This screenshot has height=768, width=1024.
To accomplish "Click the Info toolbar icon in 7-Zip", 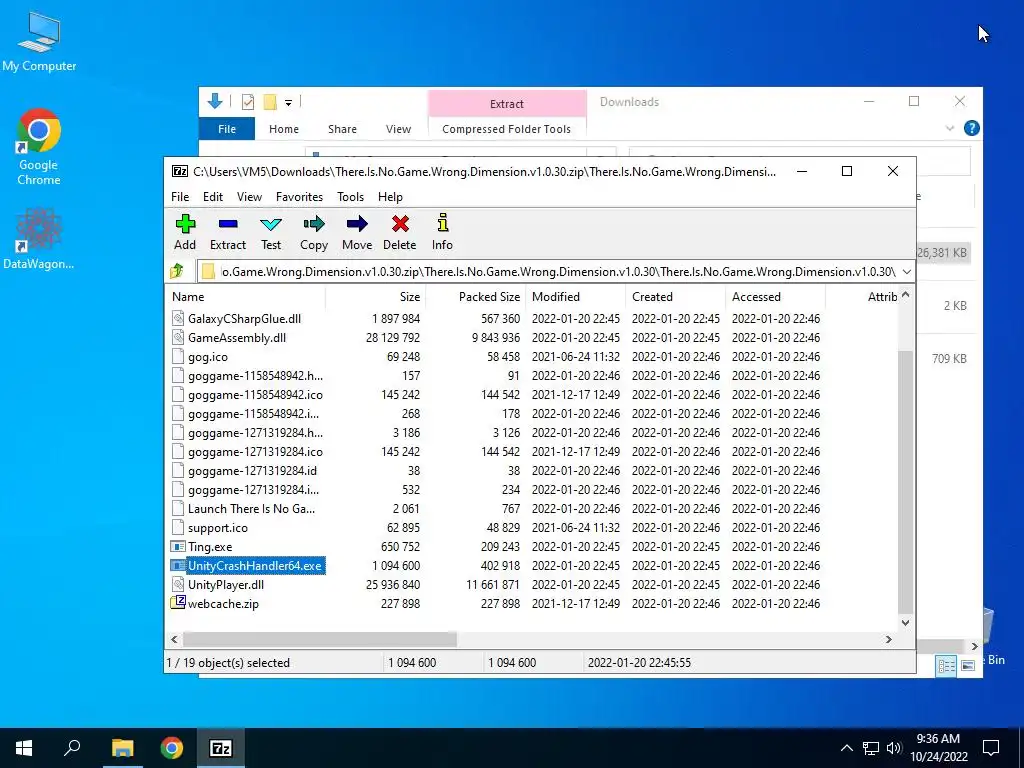I will pyautogui.click(x=443, y=223).
